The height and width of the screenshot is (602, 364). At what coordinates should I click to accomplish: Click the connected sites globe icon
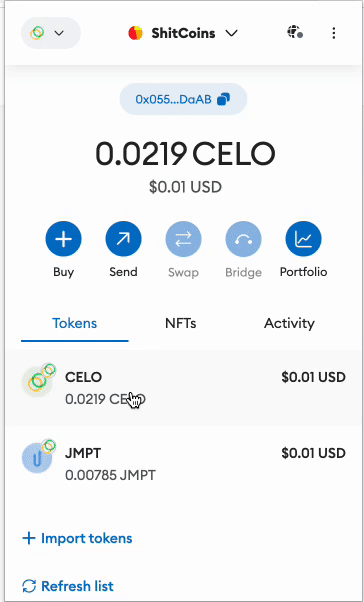point(295,32)
